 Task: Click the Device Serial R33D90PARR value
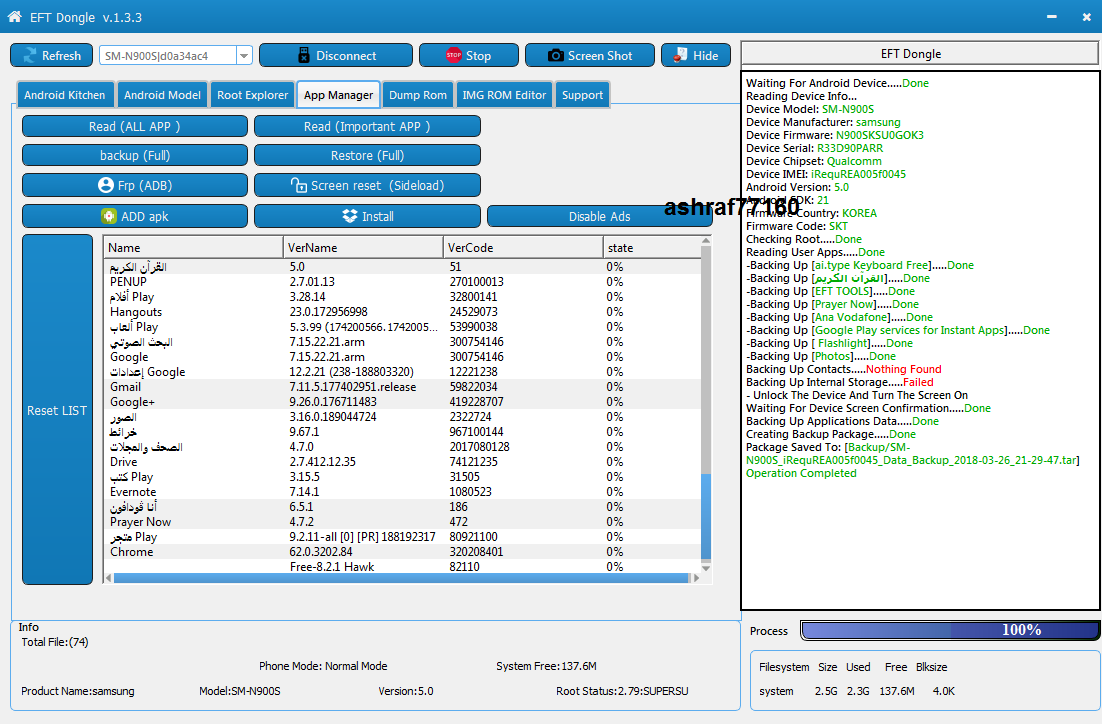tap(850, 148)
